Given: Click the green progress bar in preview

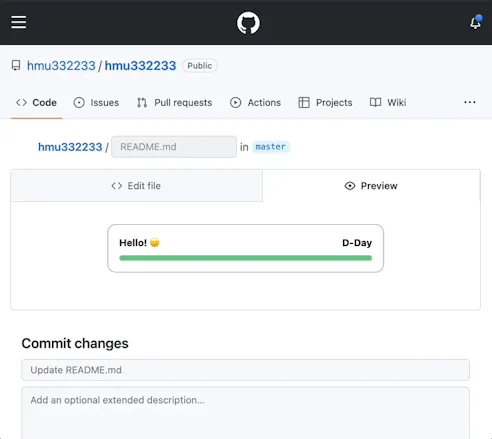Looking at the screenshot, I should 246,258.
